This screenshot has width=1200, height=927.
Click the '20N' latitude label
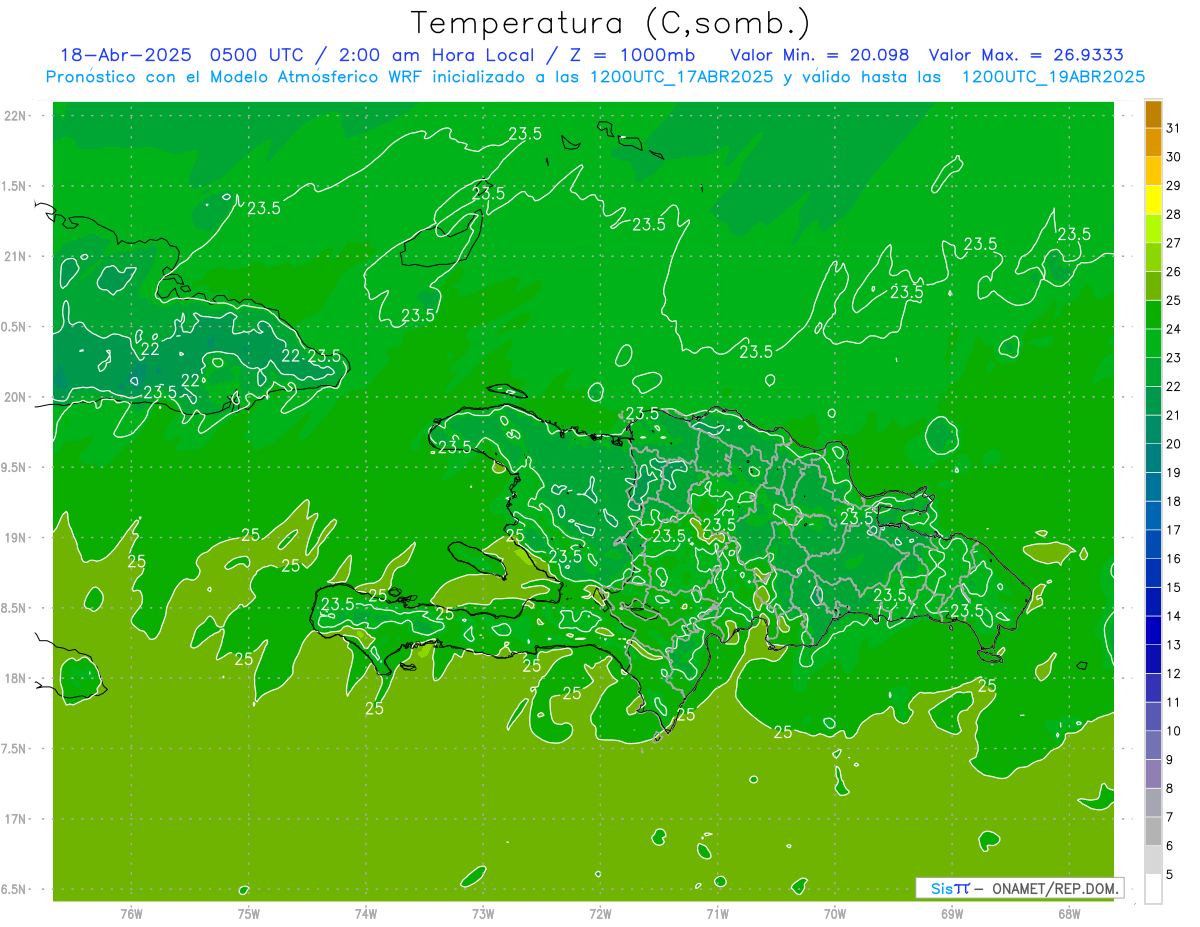(15, 397)
